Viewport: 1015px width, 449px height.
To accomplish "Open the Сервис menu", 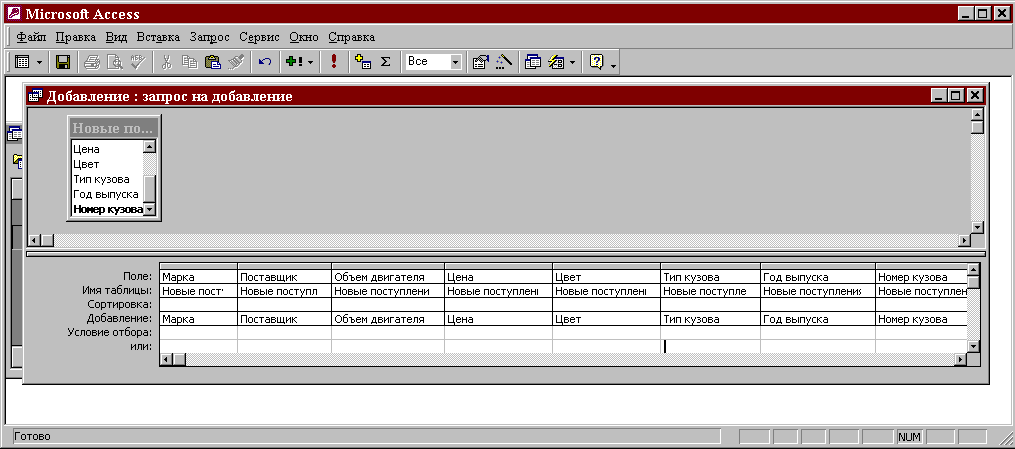I will click(x=259, y=37).
